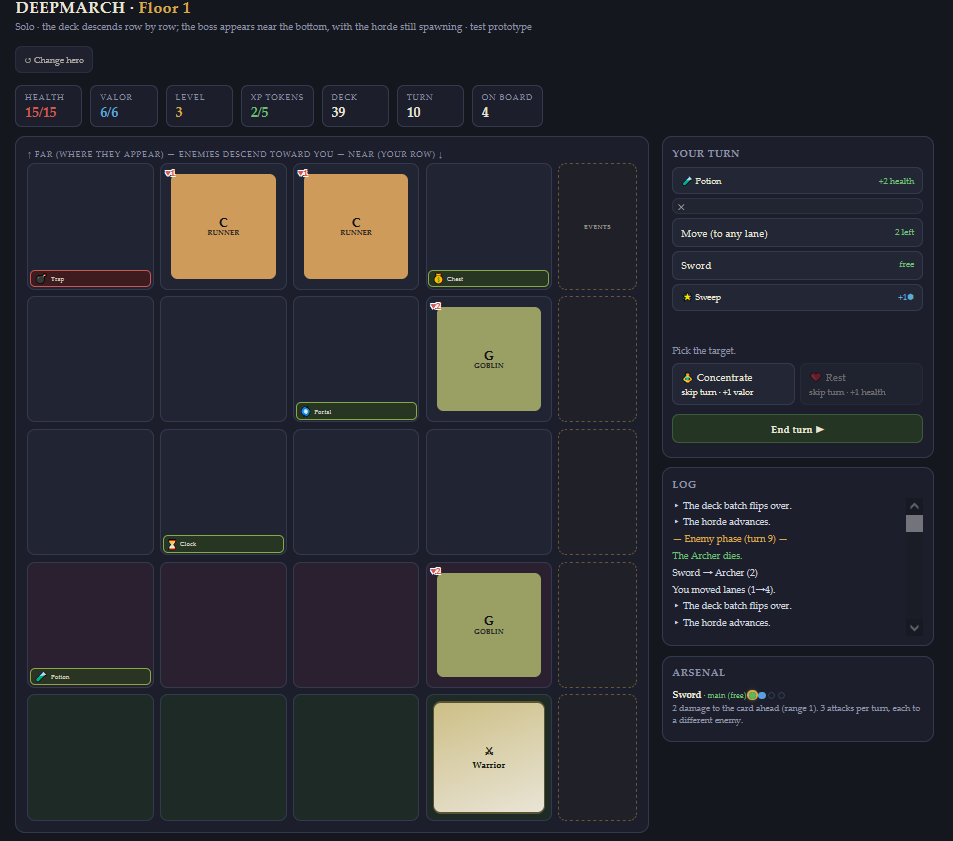Screen dimensions: 953x841
Task: Click the Clock hourglass icon
Action: click(x=172, y=544)
